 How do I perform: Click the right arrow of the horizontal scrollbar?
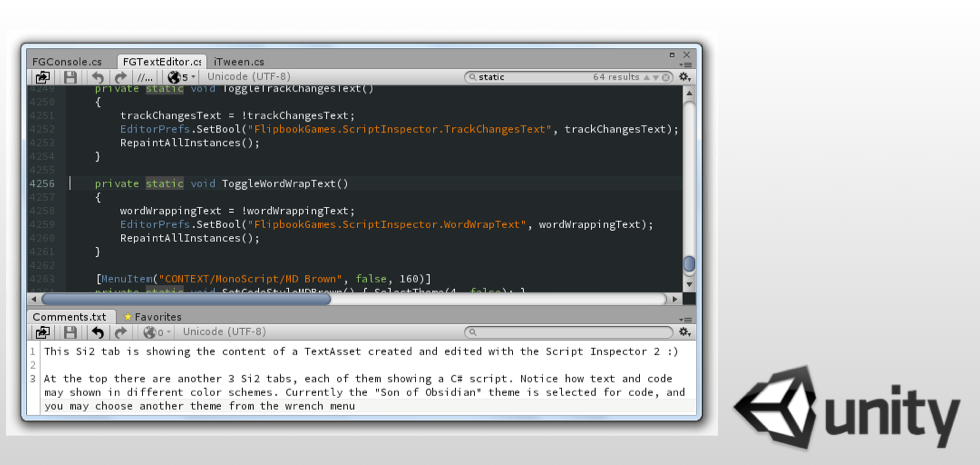[x=674, y=299]
